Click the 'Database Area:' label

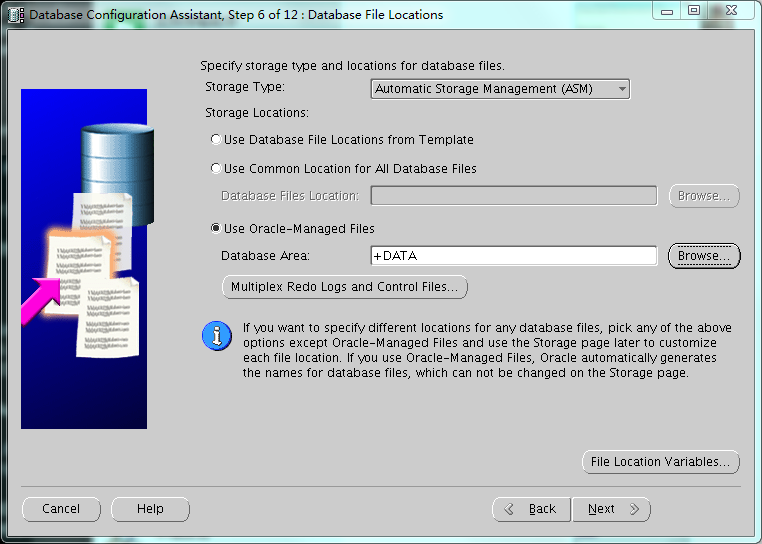[265, 256]
